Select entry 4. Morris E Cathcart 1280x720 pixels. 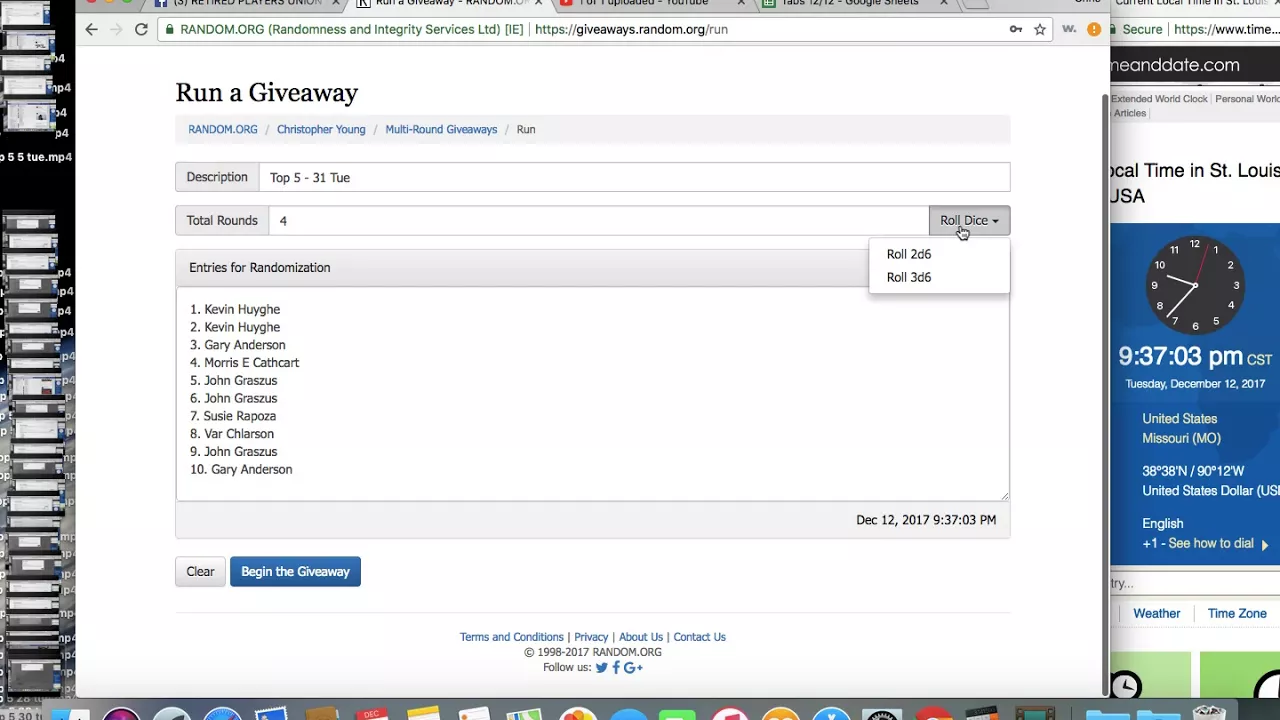coord(245,363)
